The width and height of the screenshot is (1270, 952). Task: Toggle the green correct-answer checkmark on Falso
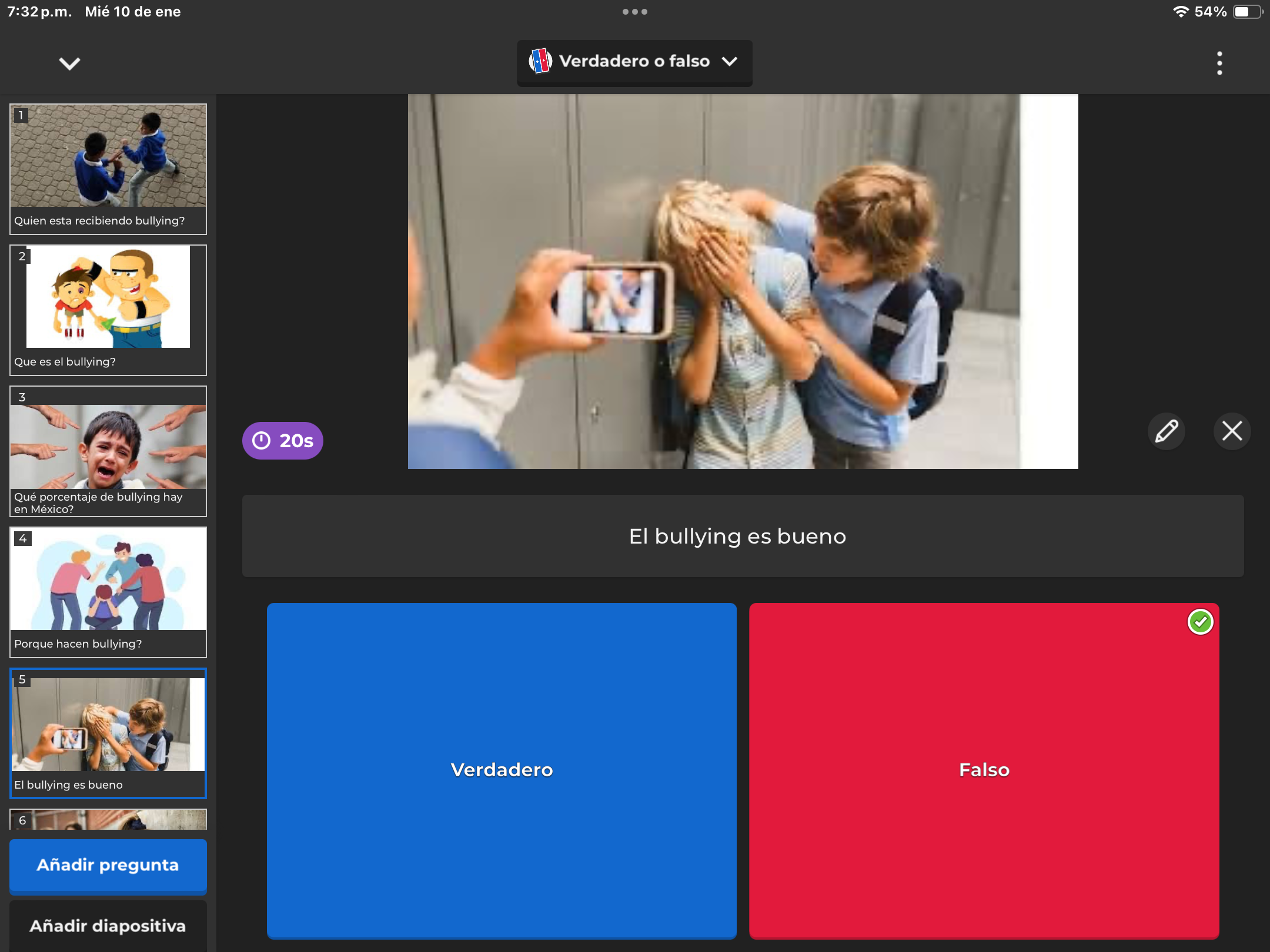1200,622
